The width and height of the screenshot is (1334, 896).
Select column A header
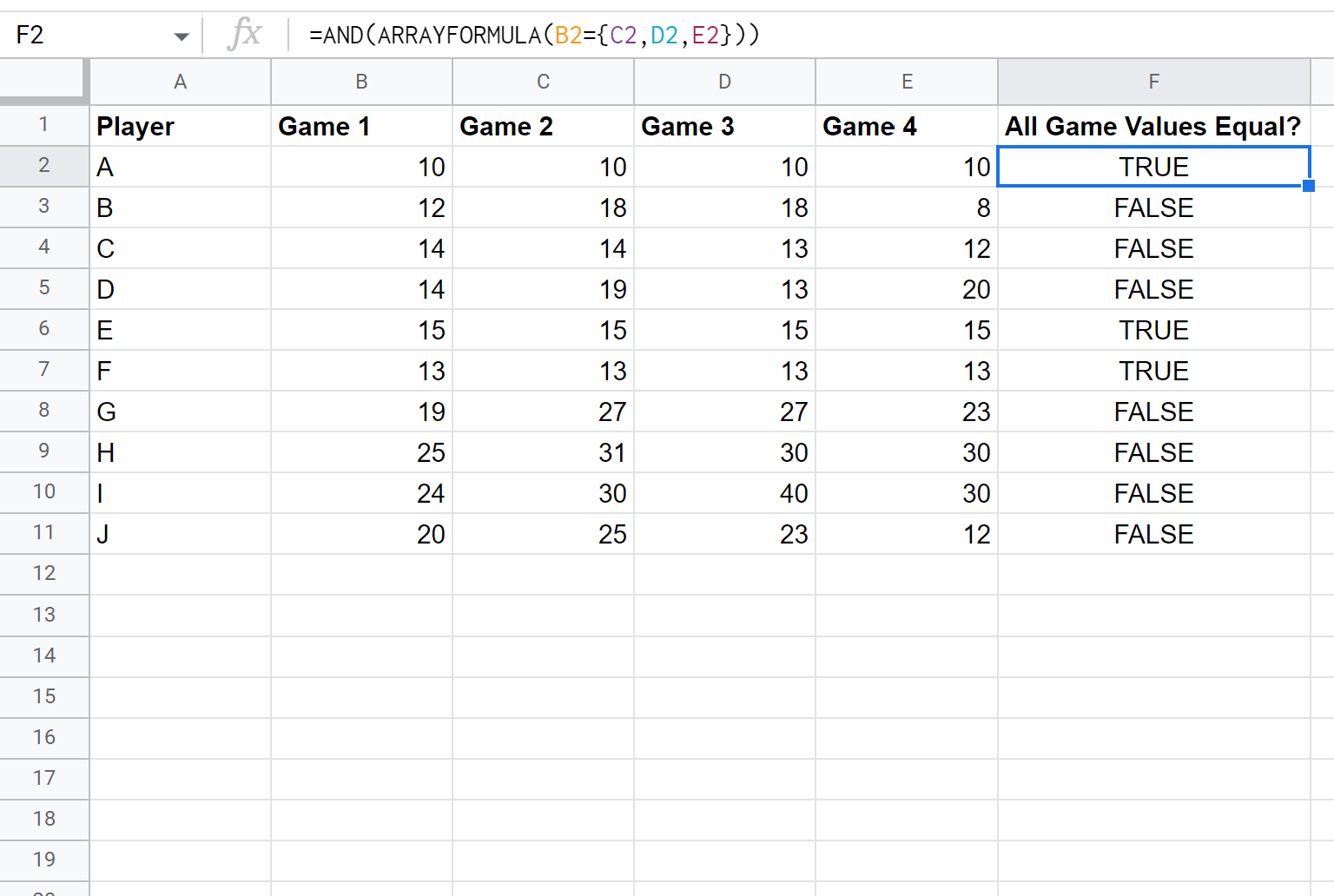click(181, 82)
